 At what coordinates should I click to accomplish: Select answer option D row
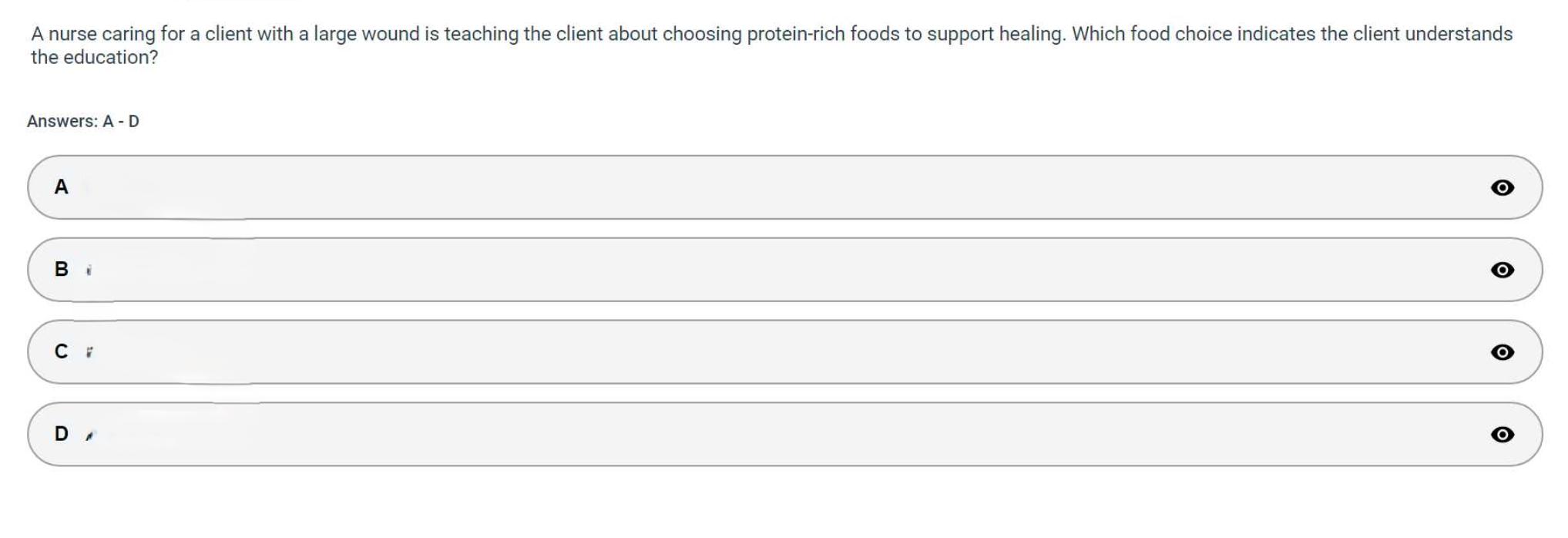(x=771, y=435)
